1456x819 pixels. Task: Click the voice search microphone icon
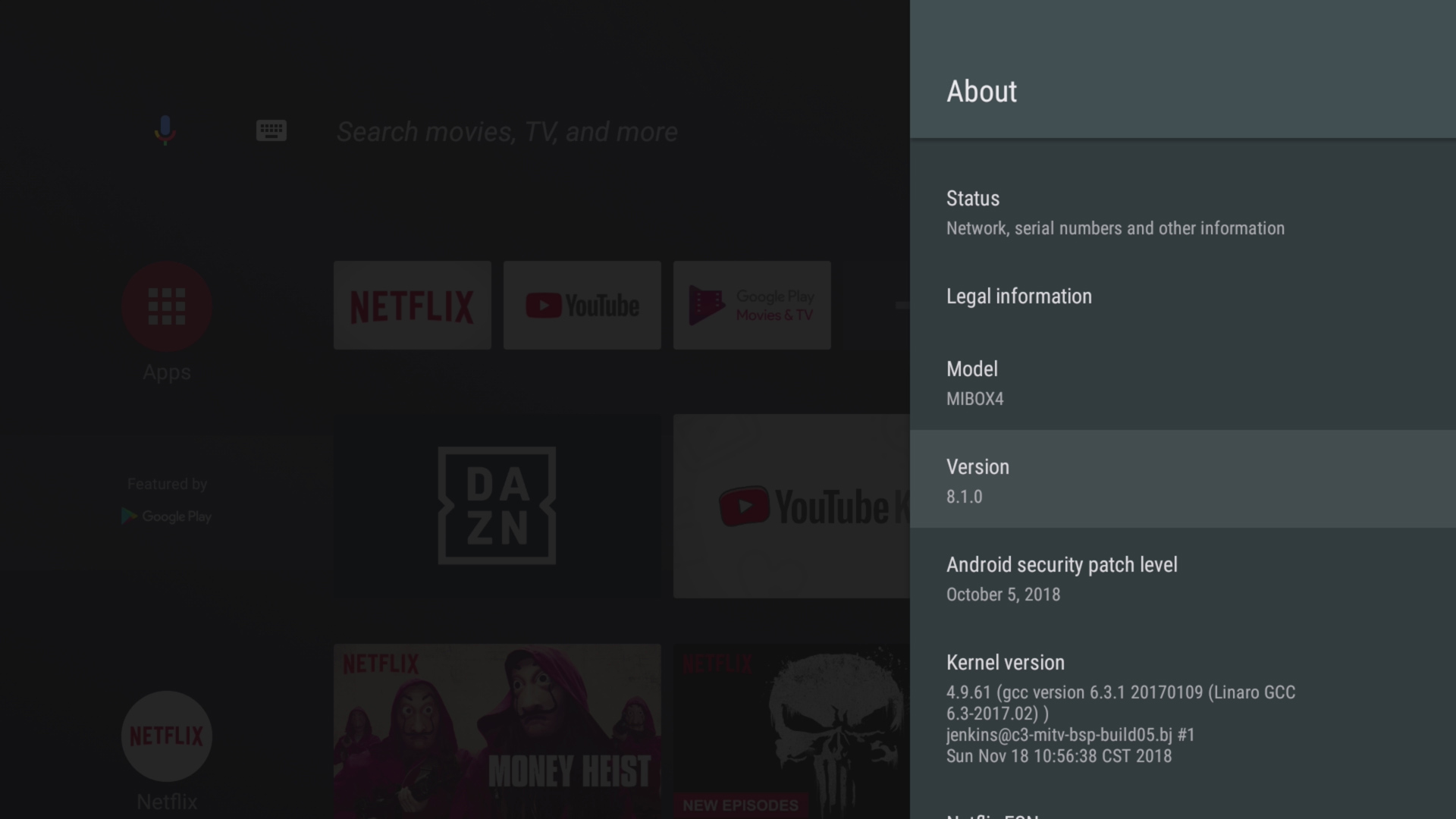click(165, 130)
